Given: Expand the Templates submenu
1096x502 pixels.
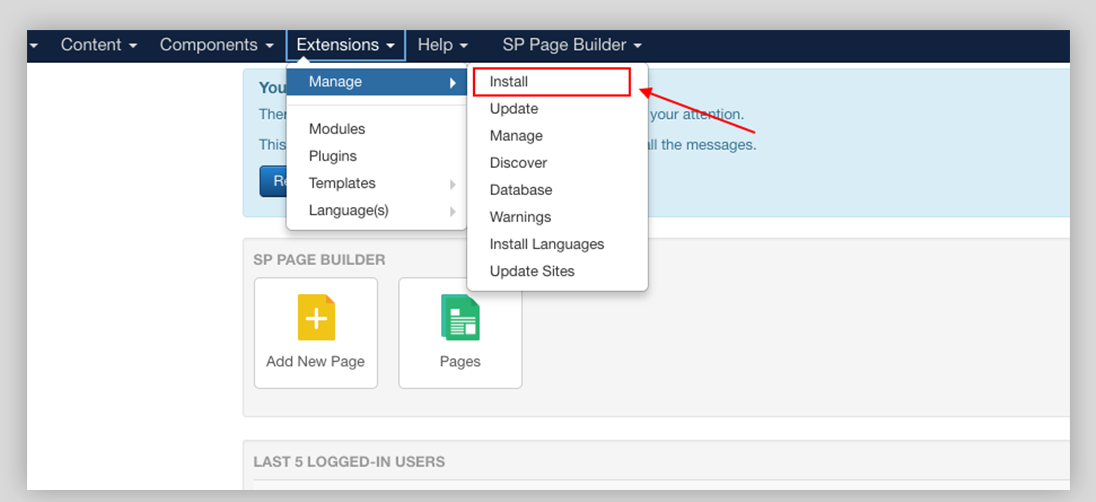Looking at the screenshot, I should [x=343, y=183].
